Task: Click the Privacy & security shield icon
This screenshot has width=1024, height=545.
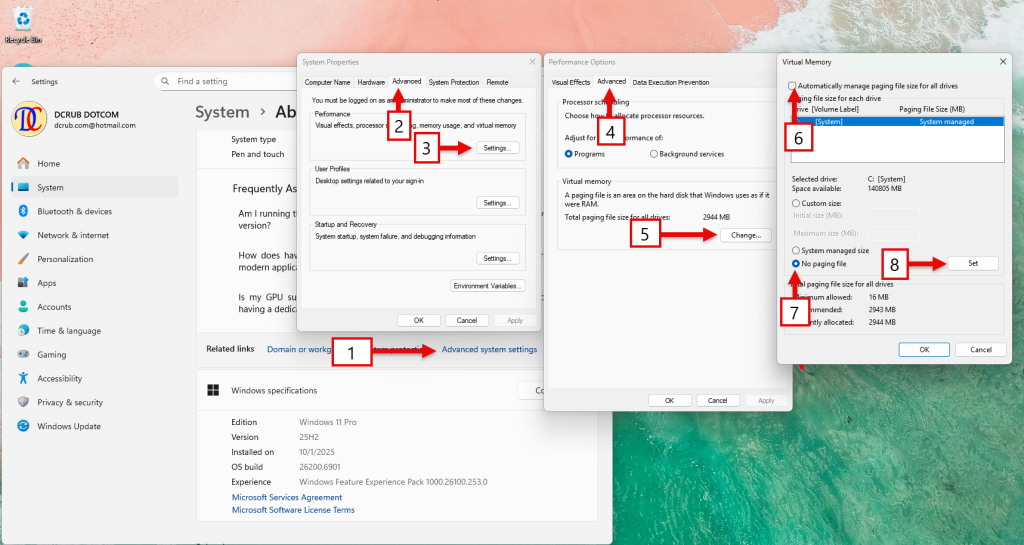Action: [x=24, y=402]
